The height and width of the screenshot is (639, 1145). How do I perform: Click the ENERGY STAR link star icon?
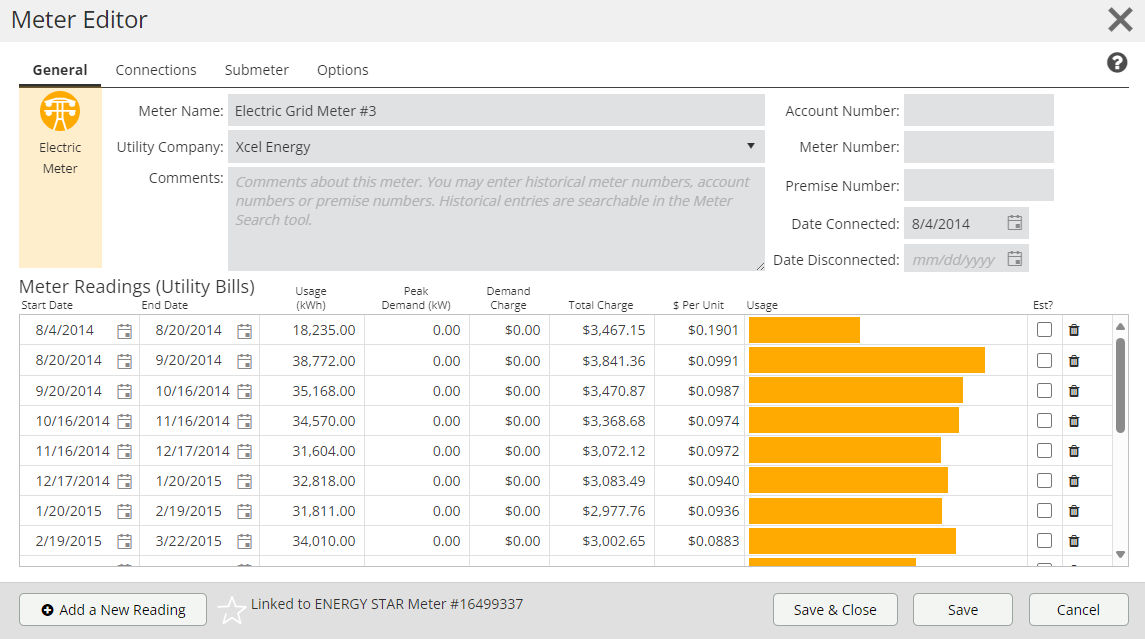pos(232,609)
